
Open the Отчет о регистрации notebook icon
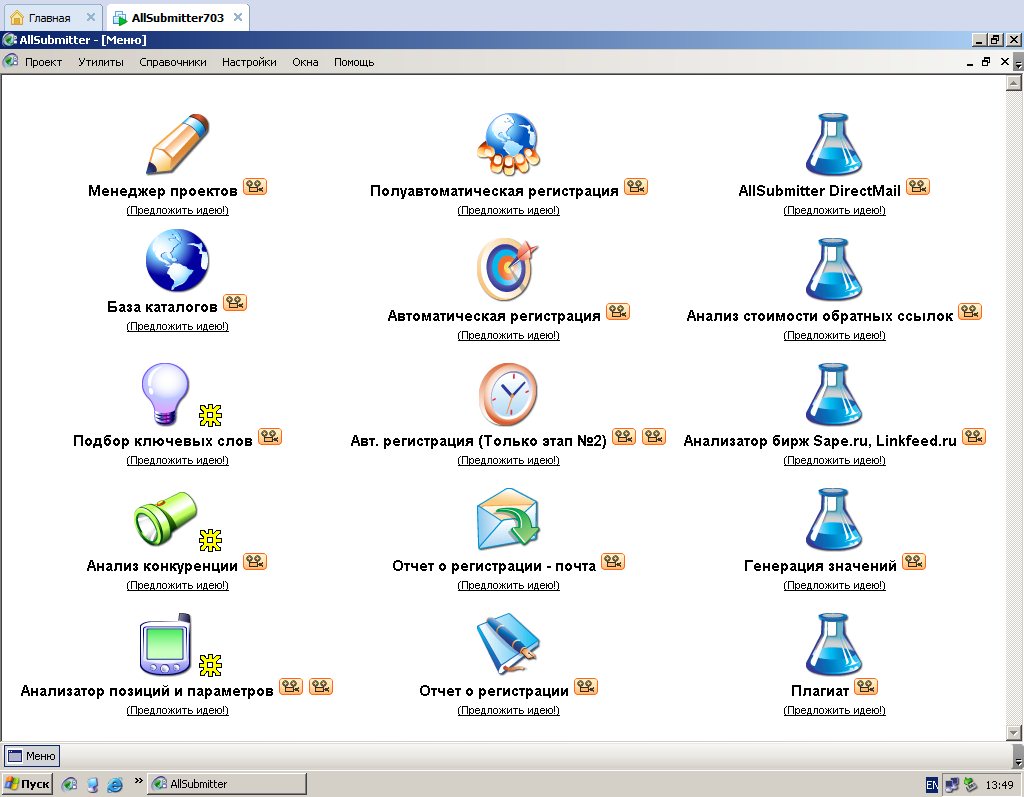508,644
